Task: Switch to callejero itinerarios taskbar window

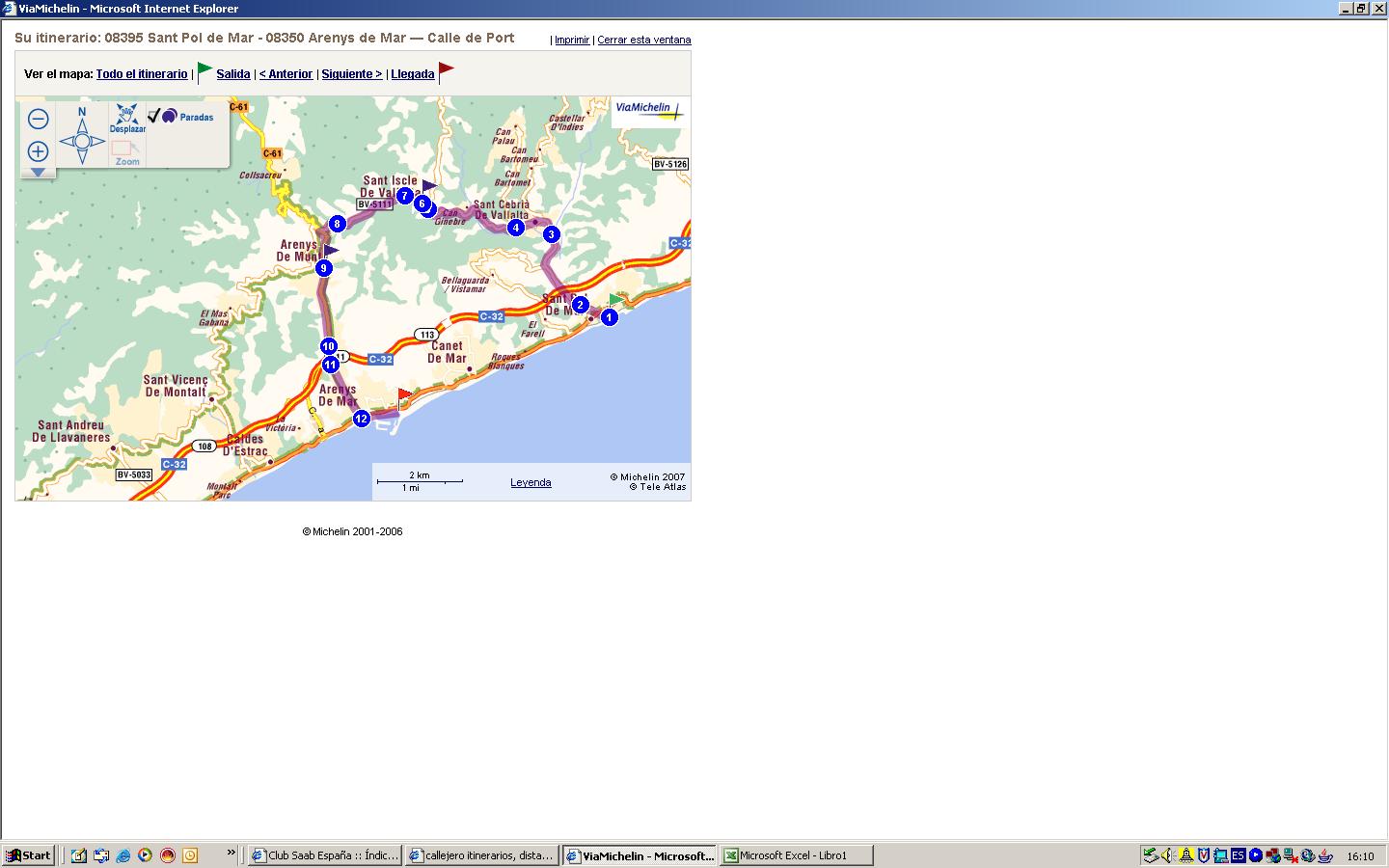Action: point(482,855)
